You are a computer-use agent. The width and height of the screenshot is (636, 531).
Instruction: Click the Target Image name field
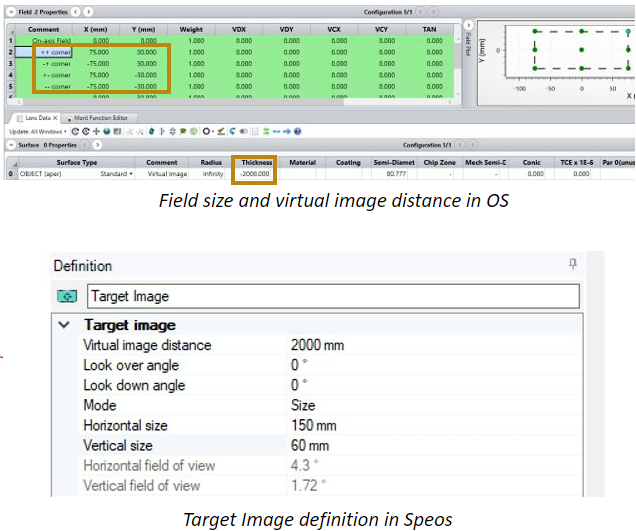click(x=333, y=296)
